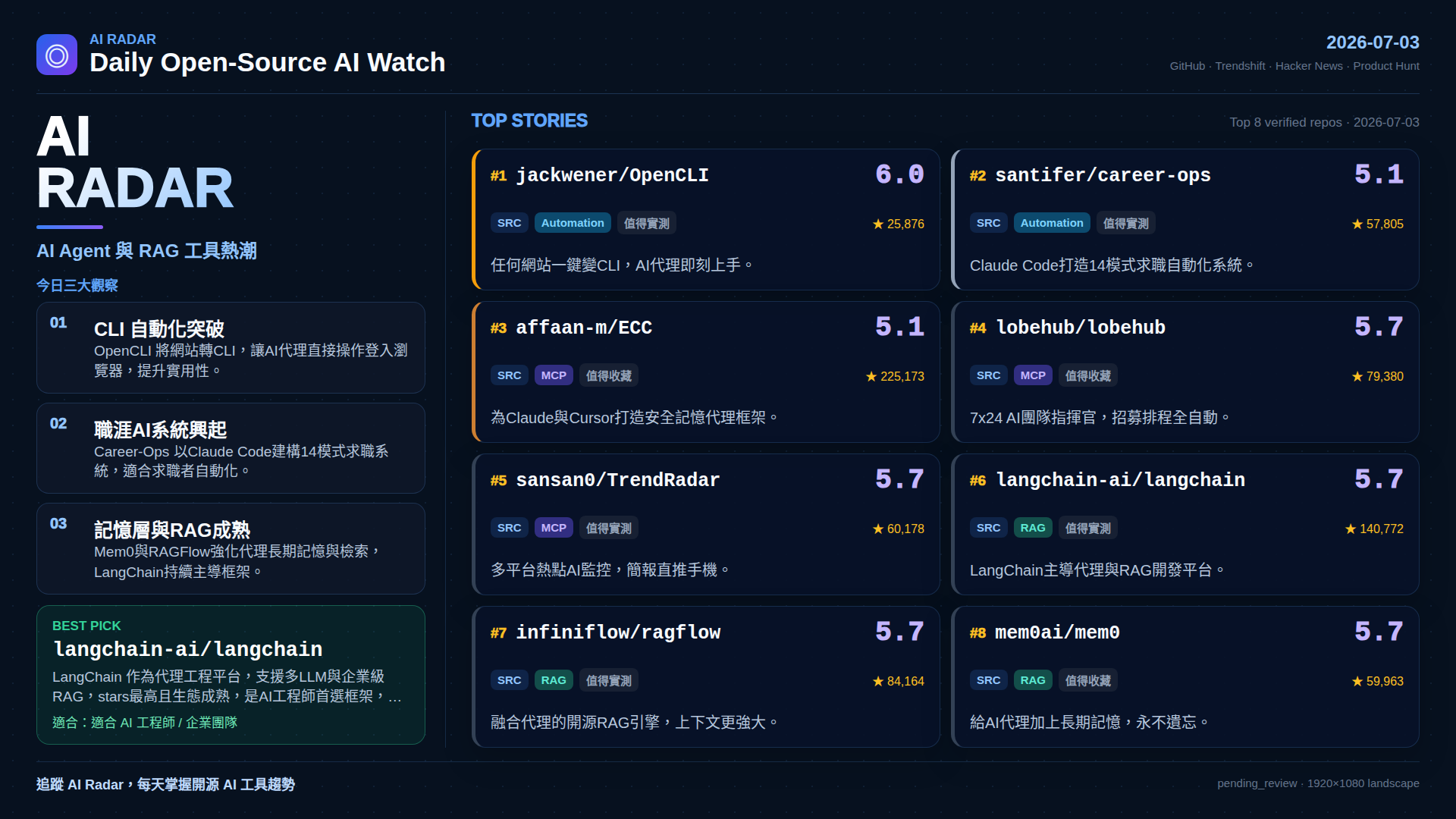Select the RAG tag on infiniflow/ragflow card

point(554,680)
